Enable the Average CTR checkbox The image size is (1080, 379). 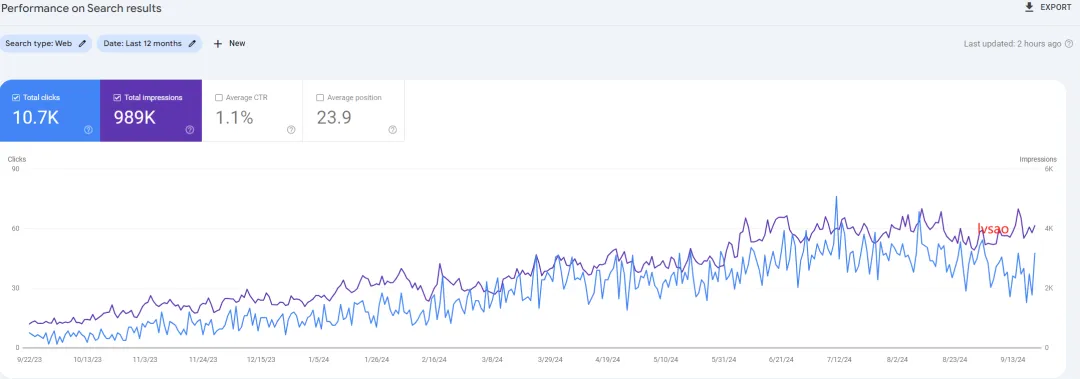pyautogui.click(x=219, y=98)
